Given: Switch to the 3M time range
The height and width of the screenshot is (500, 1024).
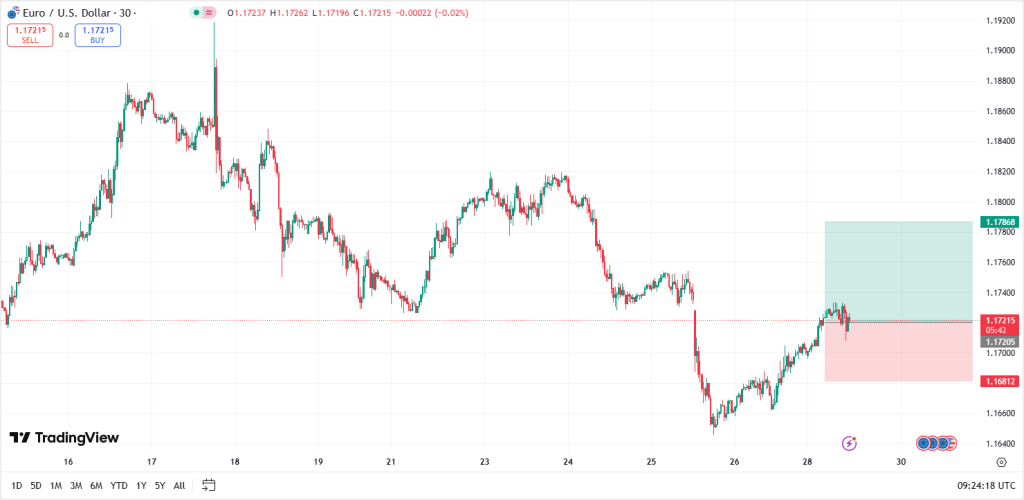Looking at the screenshot, I should [76, 486].
